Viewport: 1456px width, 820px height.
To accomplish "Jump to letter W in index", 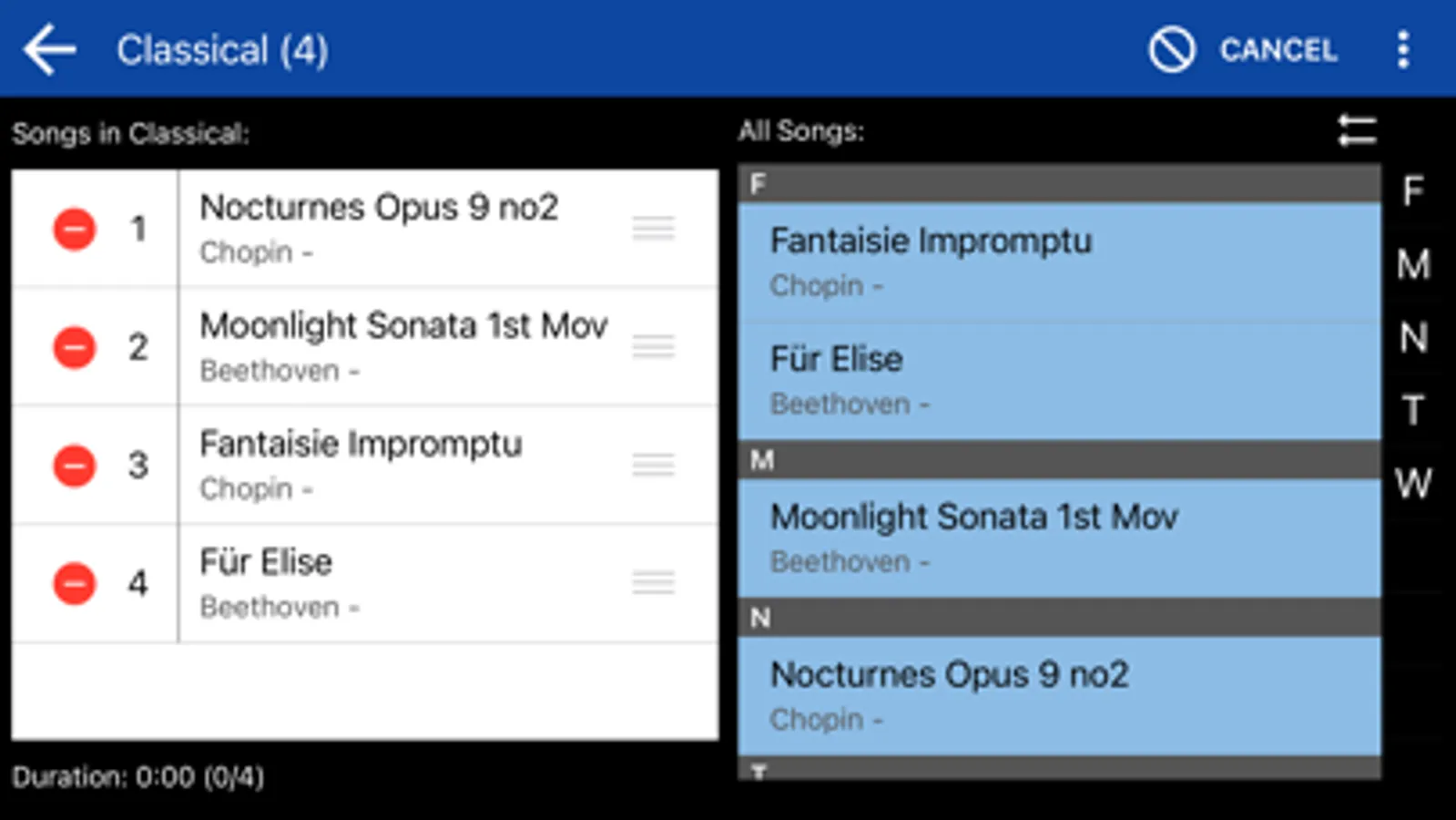I will click(x=1412, y=484).
